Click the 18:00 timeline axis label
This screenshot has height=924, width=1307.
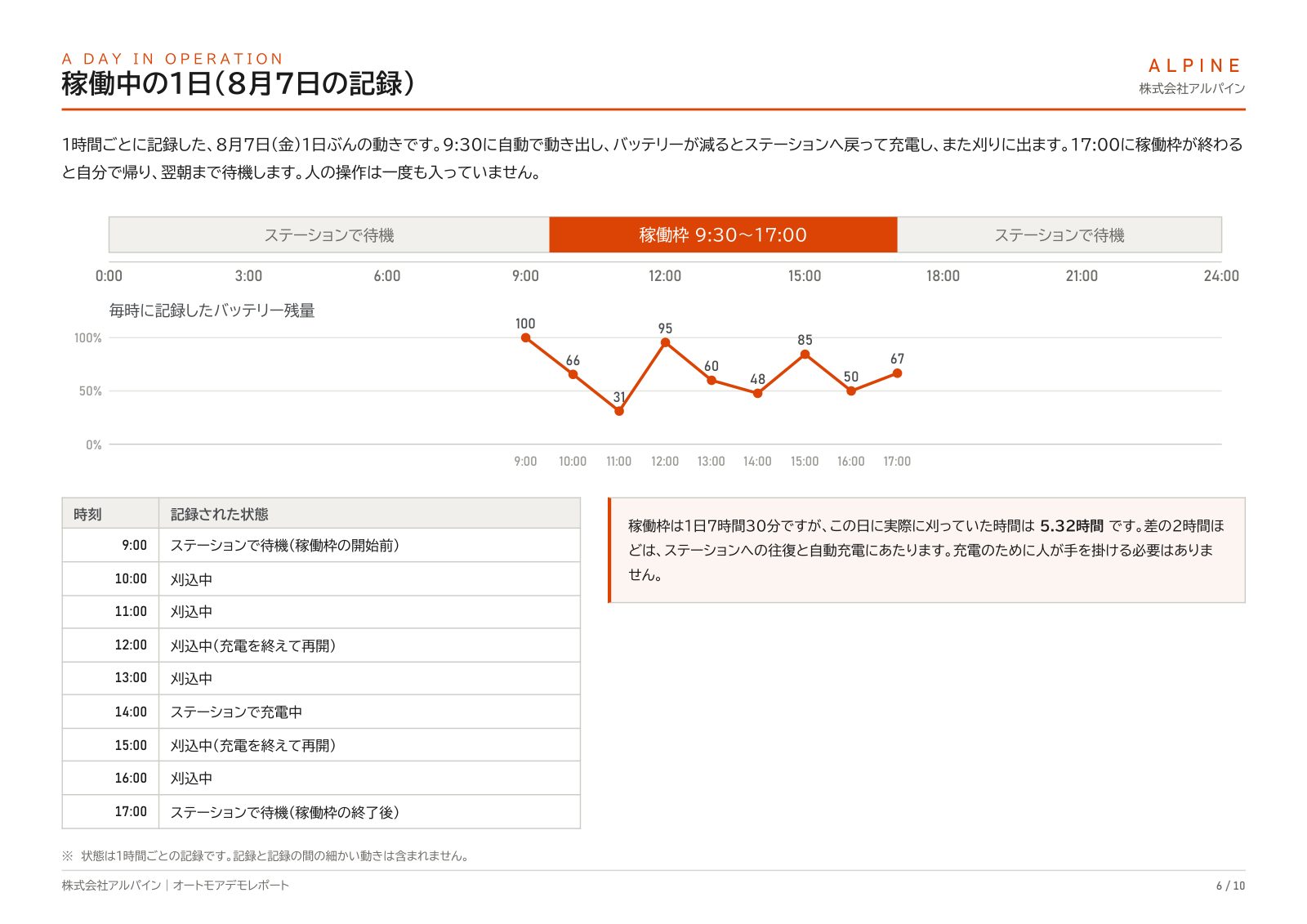943,276
